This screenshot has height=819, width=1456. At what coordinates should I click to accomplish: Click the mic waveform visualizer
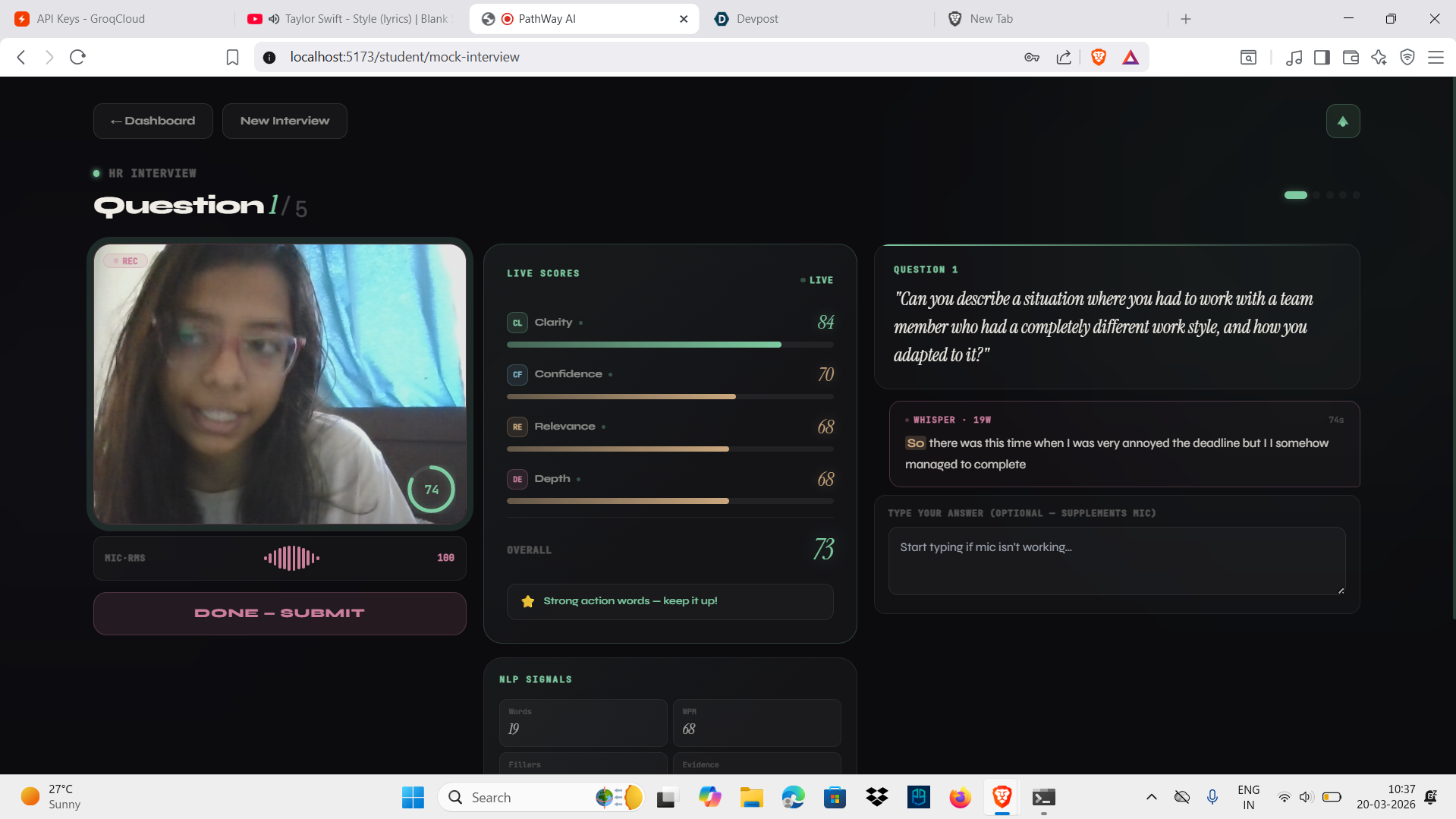point(291,558)
